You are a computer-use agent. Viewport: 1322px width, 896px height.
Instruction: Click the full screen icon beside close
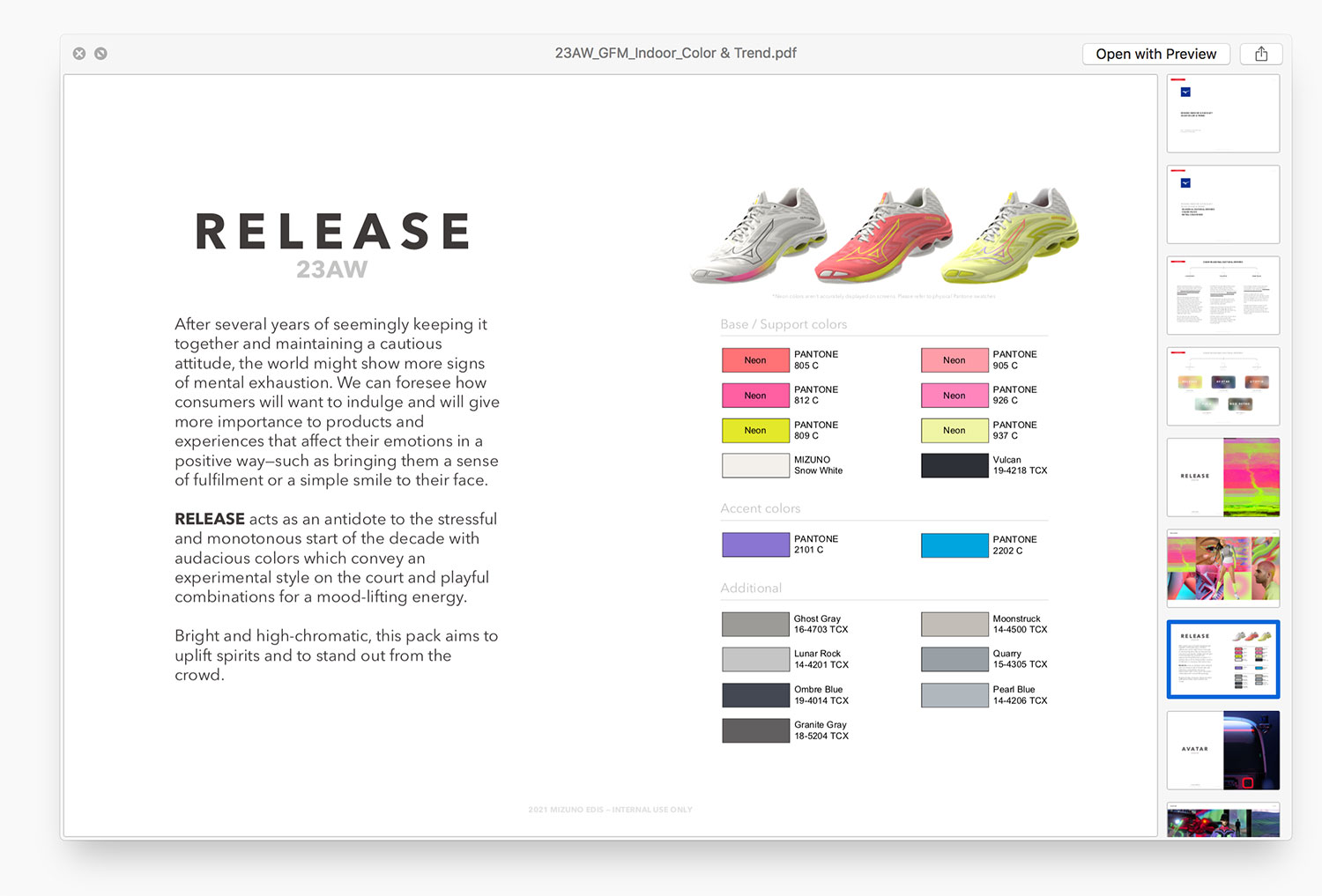point(101,54)
